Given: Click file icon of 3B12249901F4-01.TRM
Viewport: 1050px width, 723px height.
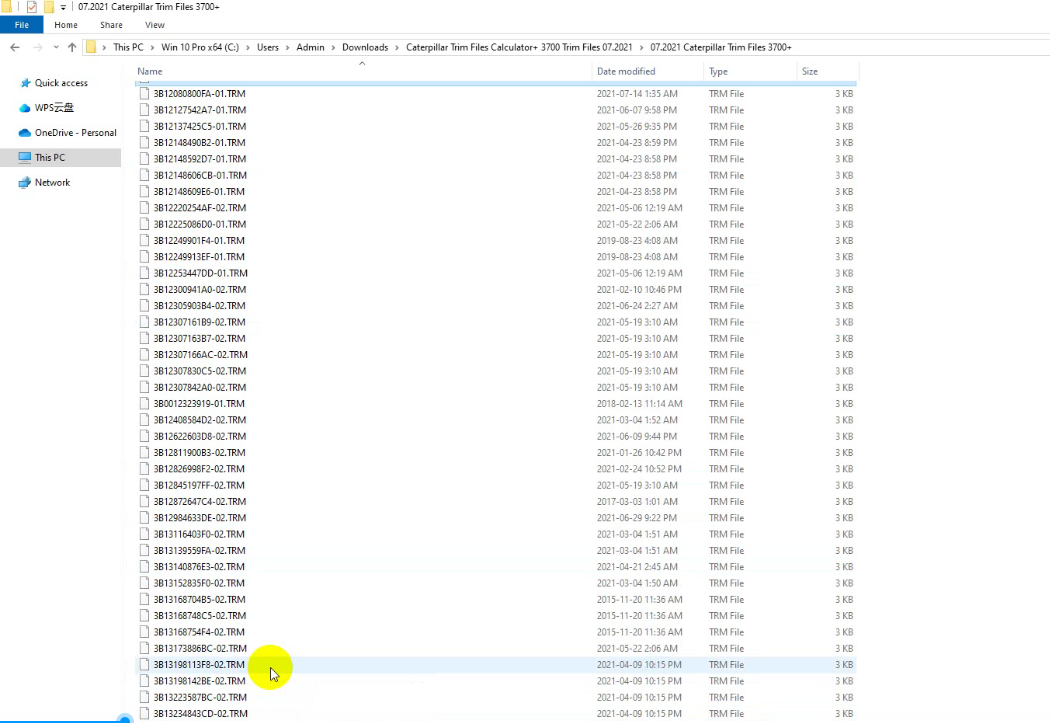Looking at the screenshot, I should pyautogui.click(x=144, y=240).
